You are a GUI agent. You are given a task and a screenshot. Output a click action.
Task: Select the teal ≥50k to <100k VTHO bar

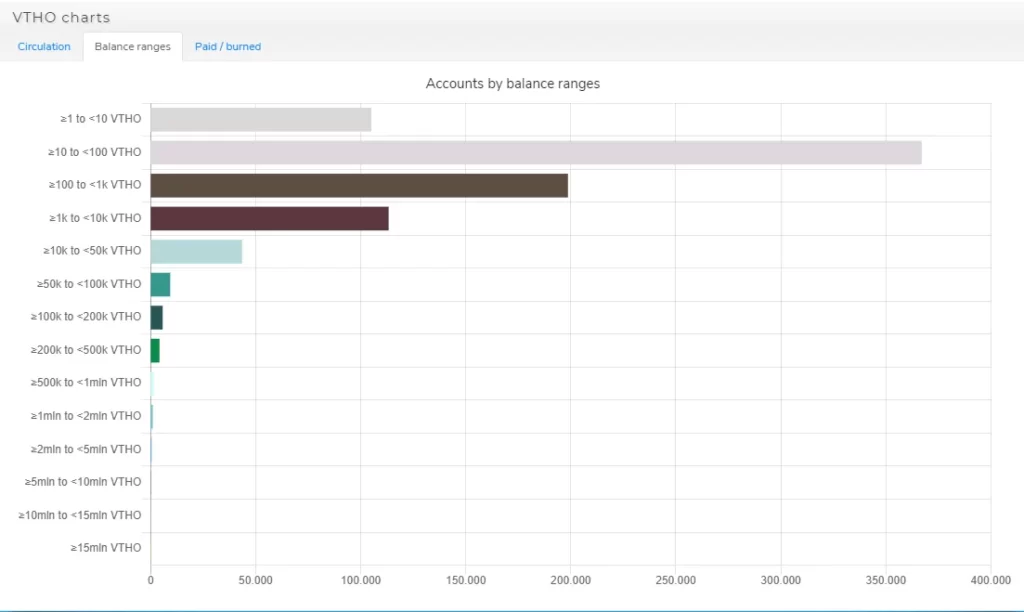click(x=160, y=284)
